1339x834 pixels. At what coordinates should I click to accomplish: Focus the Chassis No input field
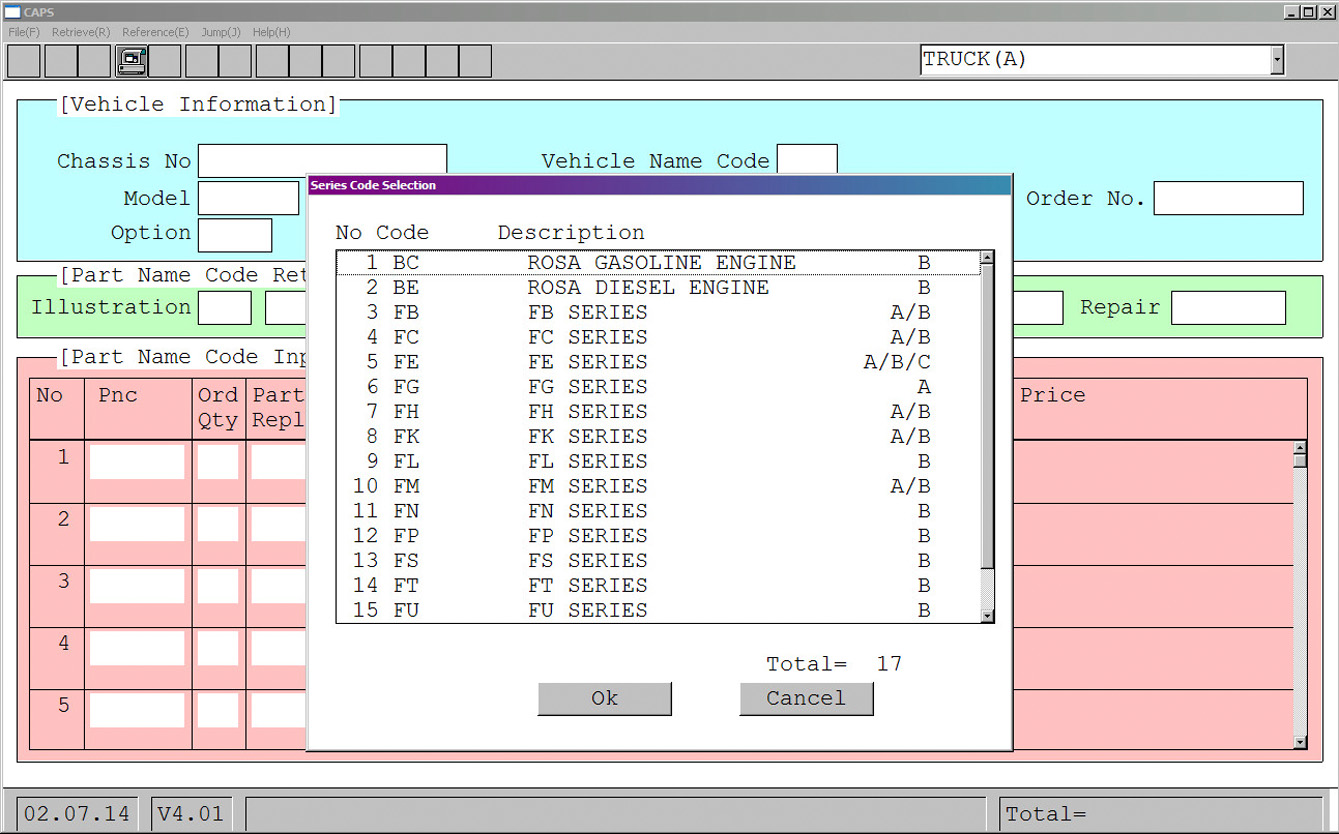(x=322, y=161)
